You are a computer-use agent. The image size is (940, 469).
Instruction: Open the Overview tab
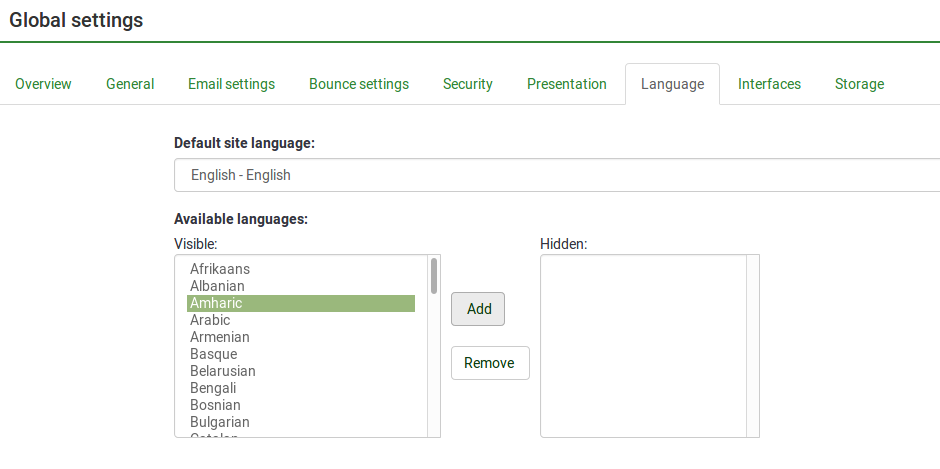click(43, 84)
